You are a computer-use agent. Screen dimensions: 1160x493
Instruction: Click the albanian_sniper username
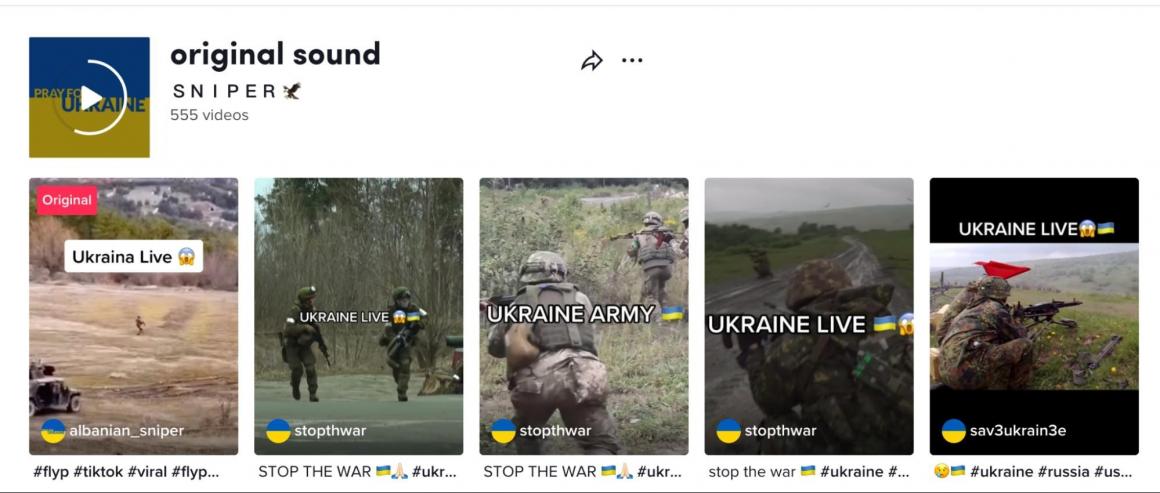(x=127, y=431)
